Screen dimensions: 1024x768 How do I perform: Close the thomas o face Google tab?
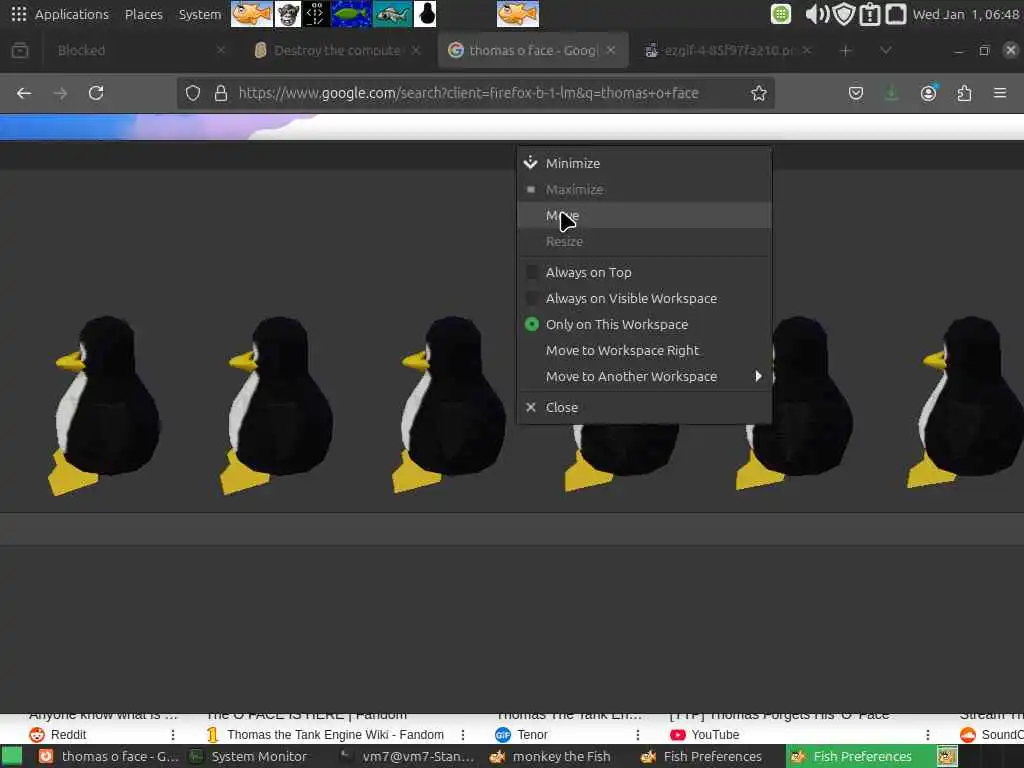(x=611, y=50)
